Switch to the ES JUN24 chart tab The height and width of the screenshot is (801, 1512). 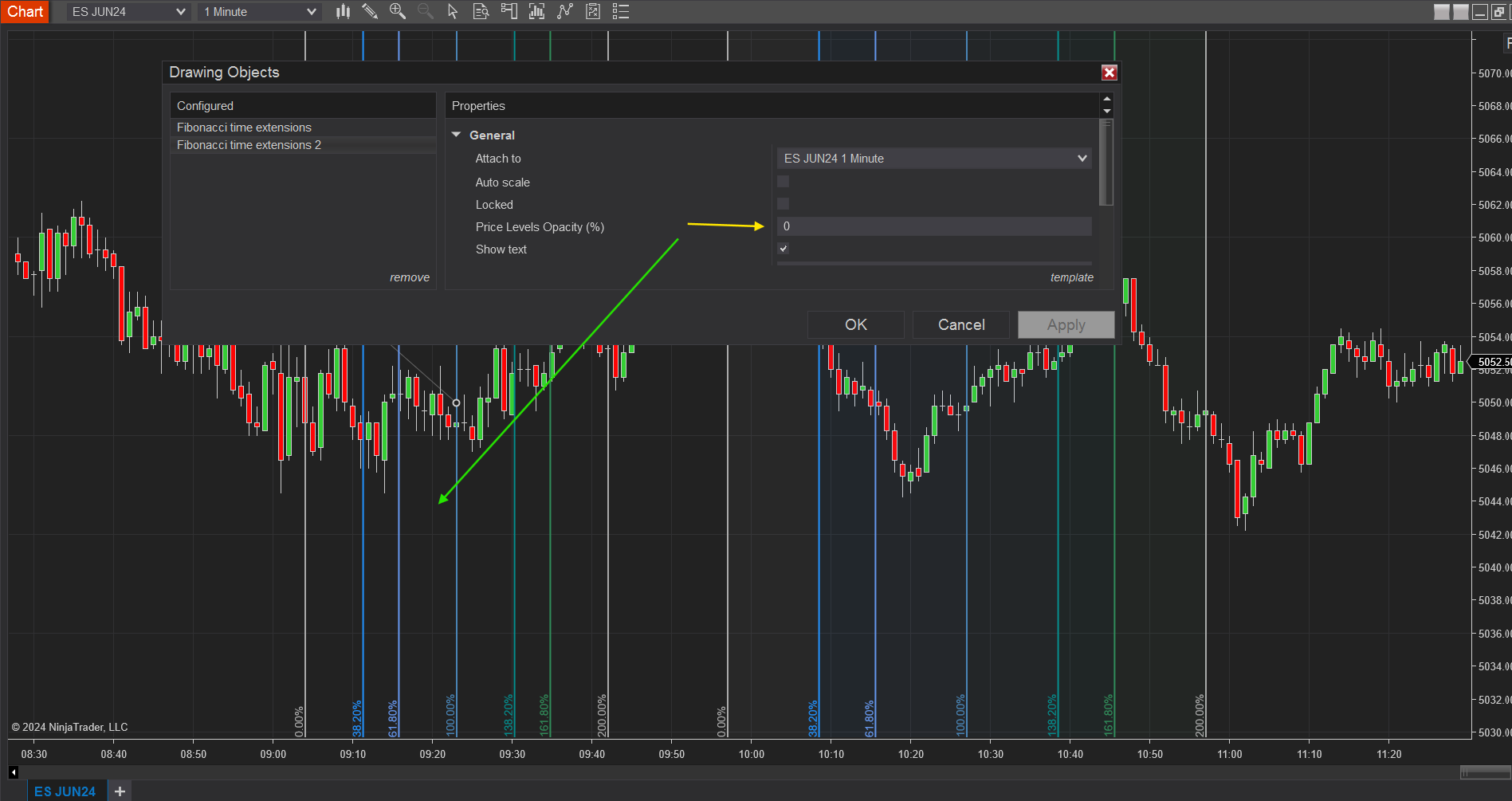(x=65, y=791)
